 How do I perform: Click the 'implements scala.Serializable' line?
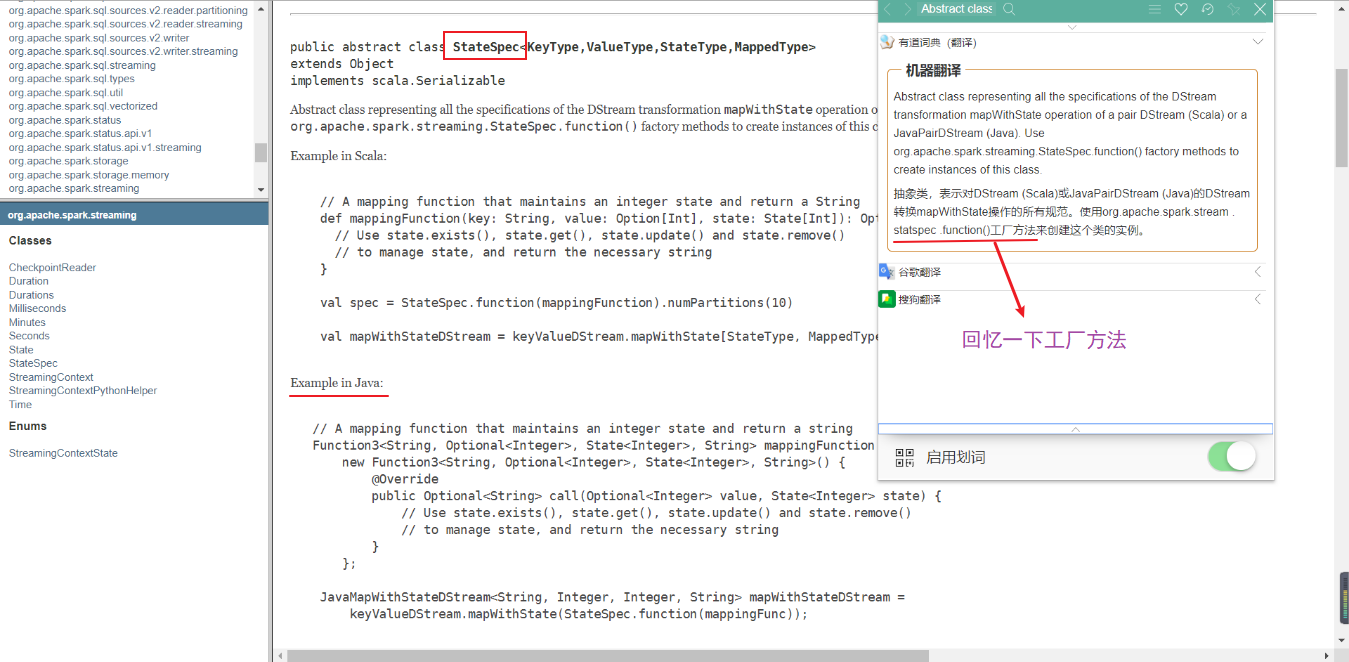point(397,80)
